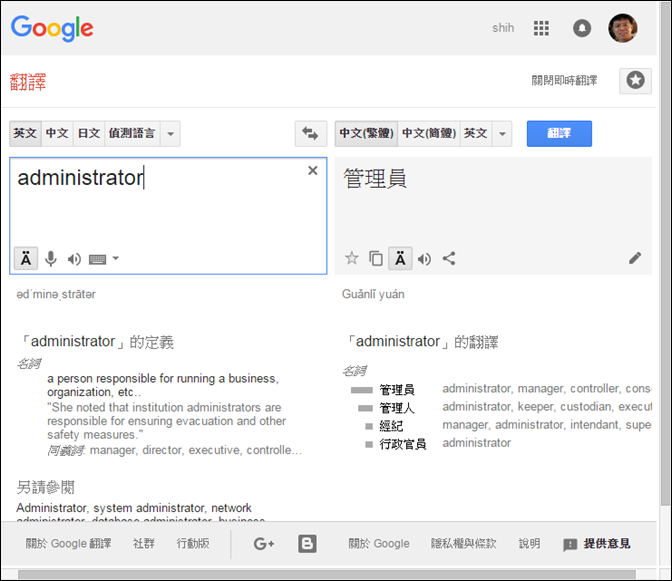
Task: Expand the source language dropdown
Action: point(170,134)
